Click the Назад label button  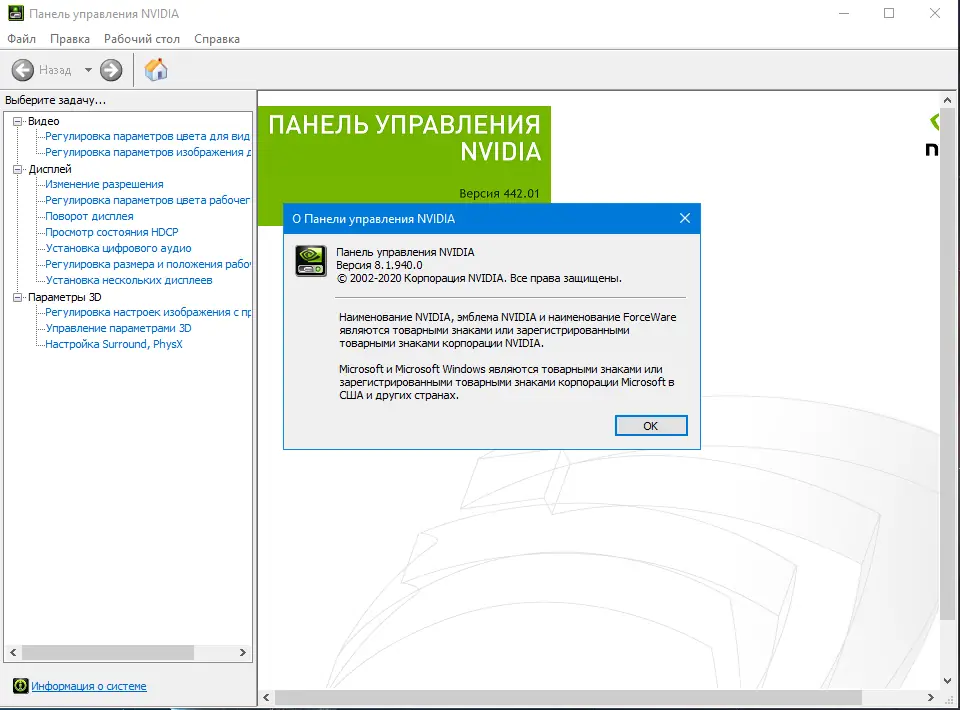(x=55, y=70)
